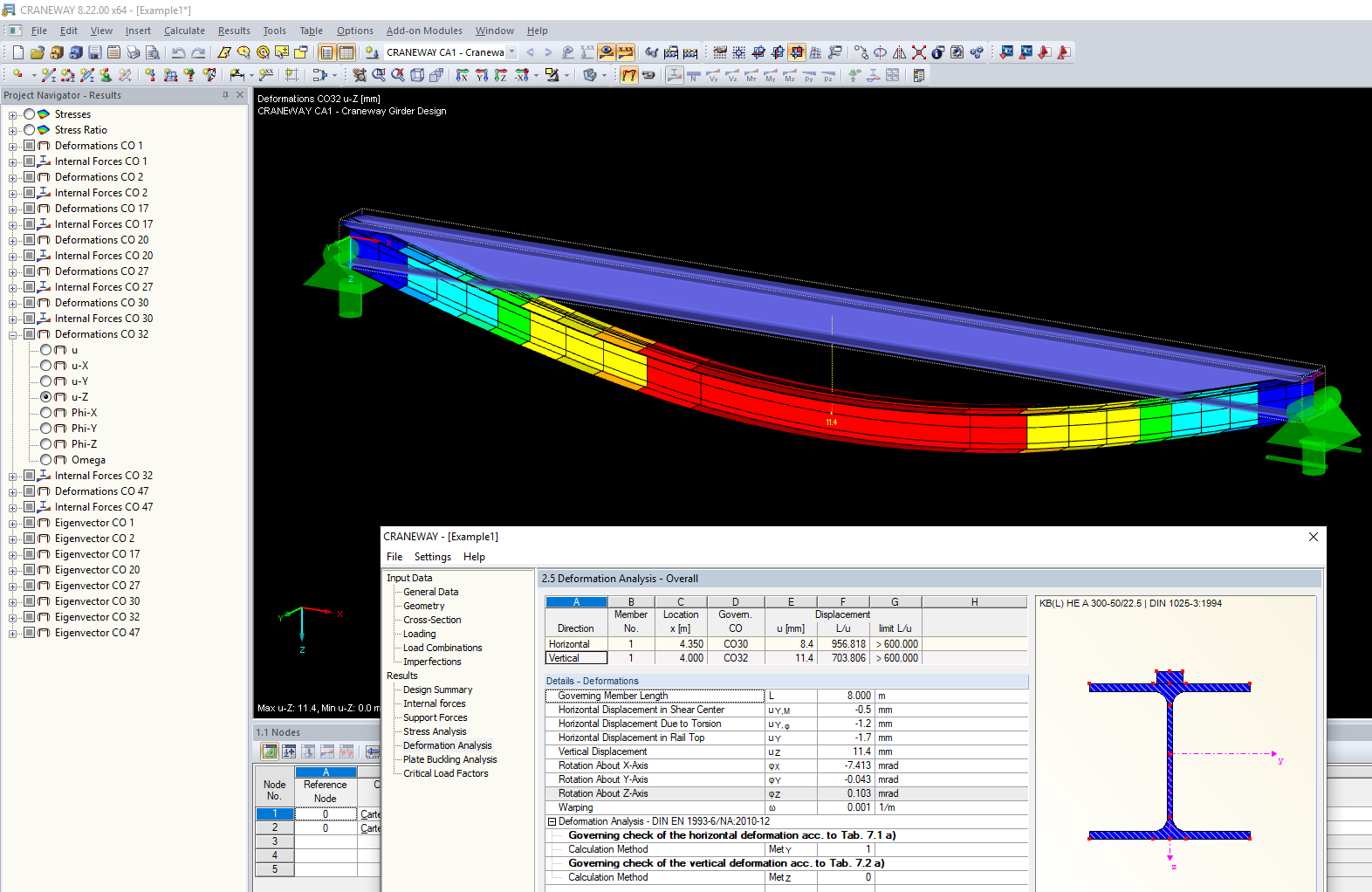Expand the Eigenvector CO 1 tree node

click(x=13, y=524)
